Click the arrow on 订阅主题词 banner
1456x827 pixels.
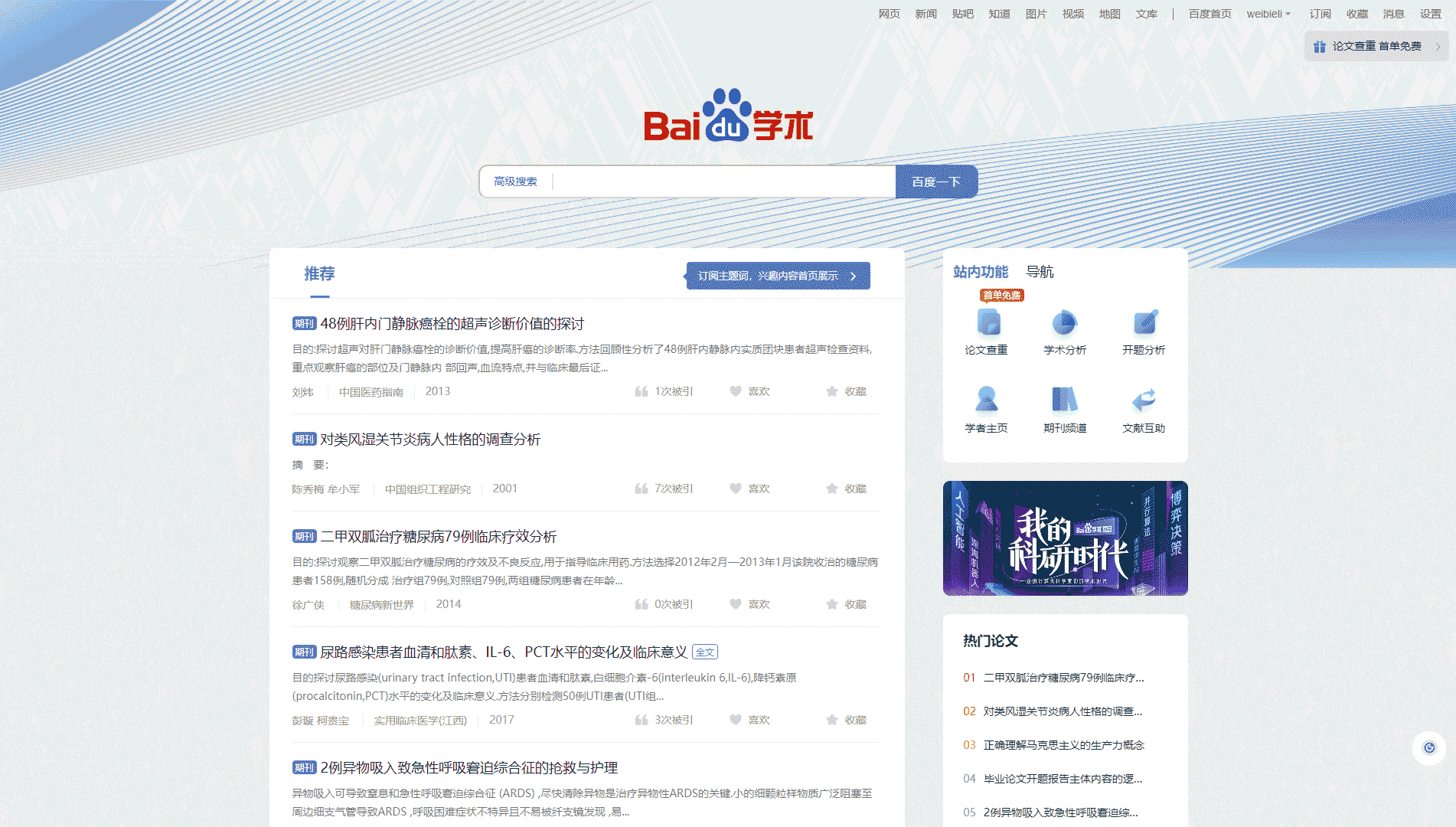point(854,276)
